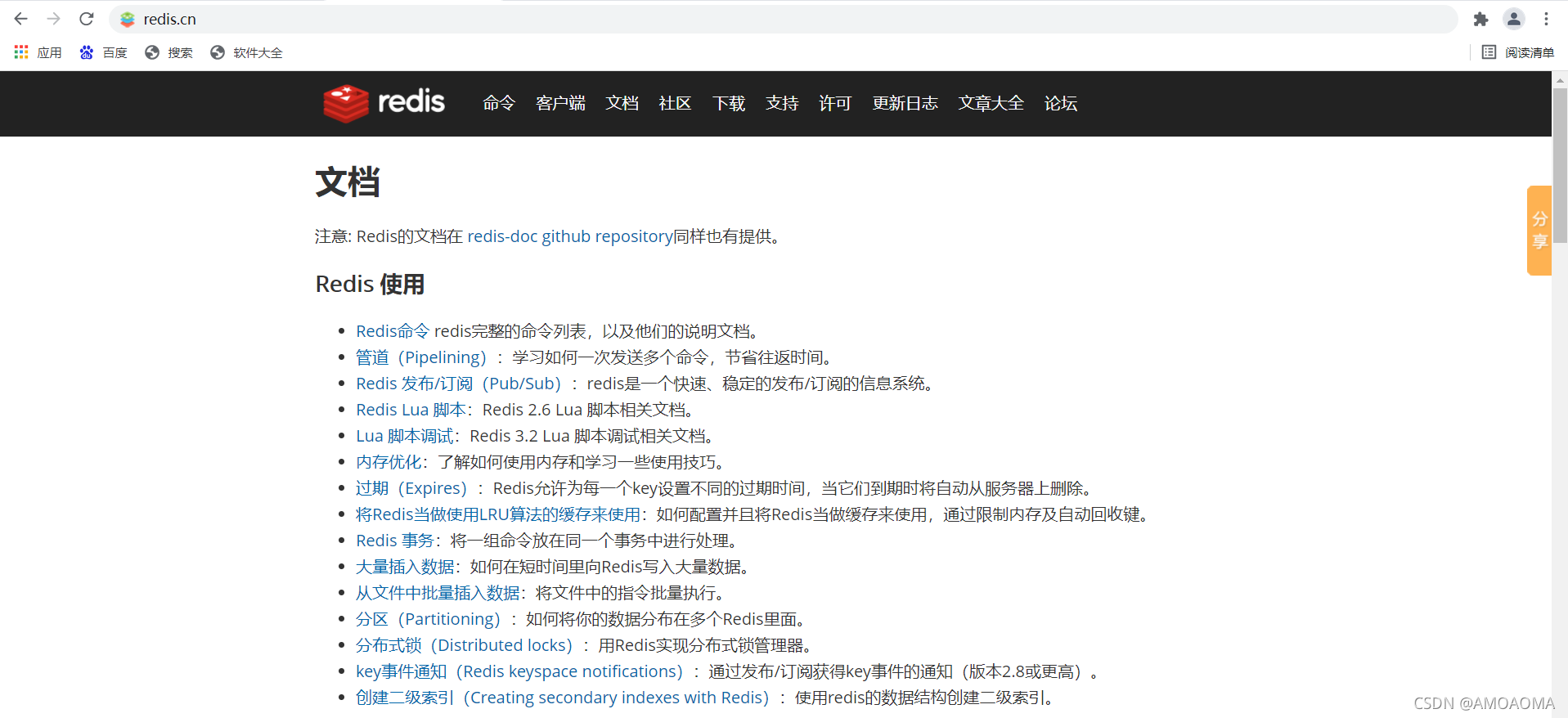Open the Chrome three-dot menu
Image resolution: width=1568 pixels, height=718 pixels.
click(1546, 19)
